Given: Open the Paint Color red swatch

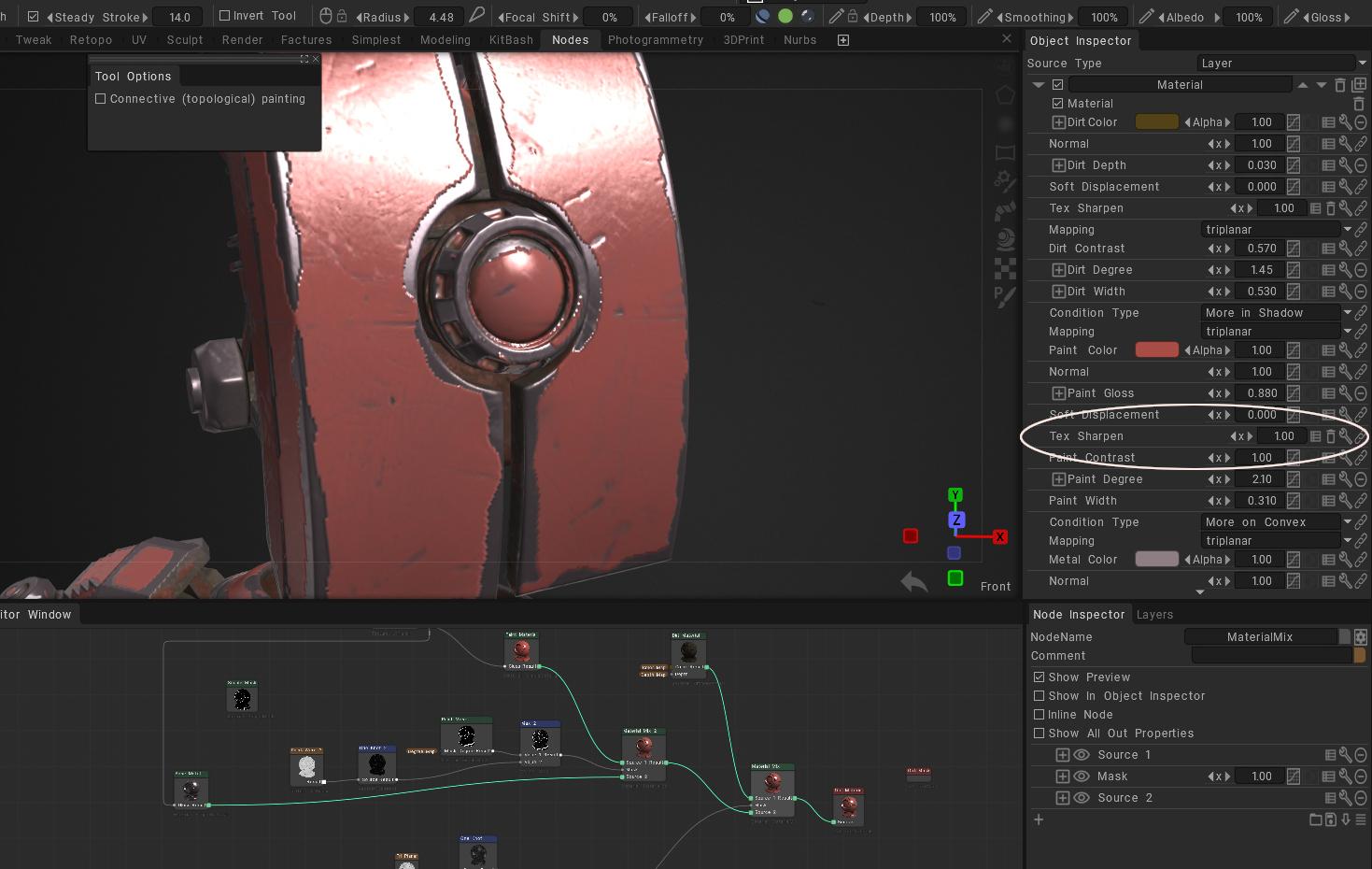Looking at the screenshot, I should tap(1156, 350).
